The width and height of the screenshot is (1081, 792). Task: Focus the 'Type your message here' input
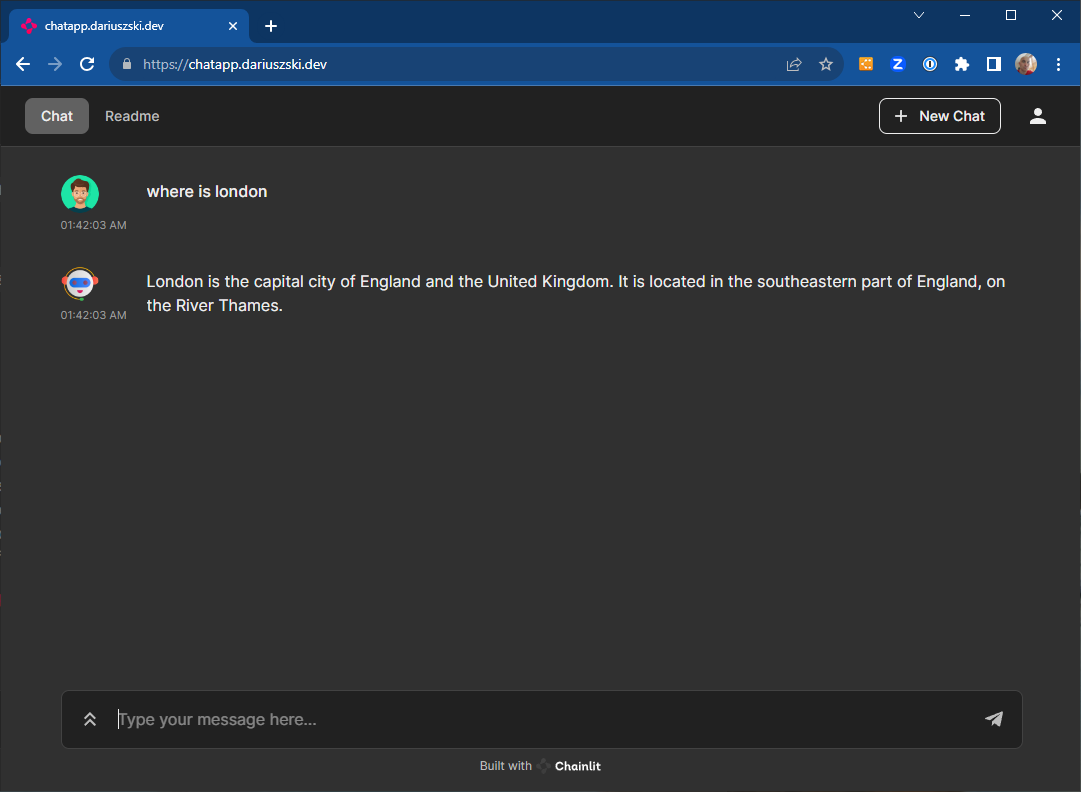pos(540,719)
